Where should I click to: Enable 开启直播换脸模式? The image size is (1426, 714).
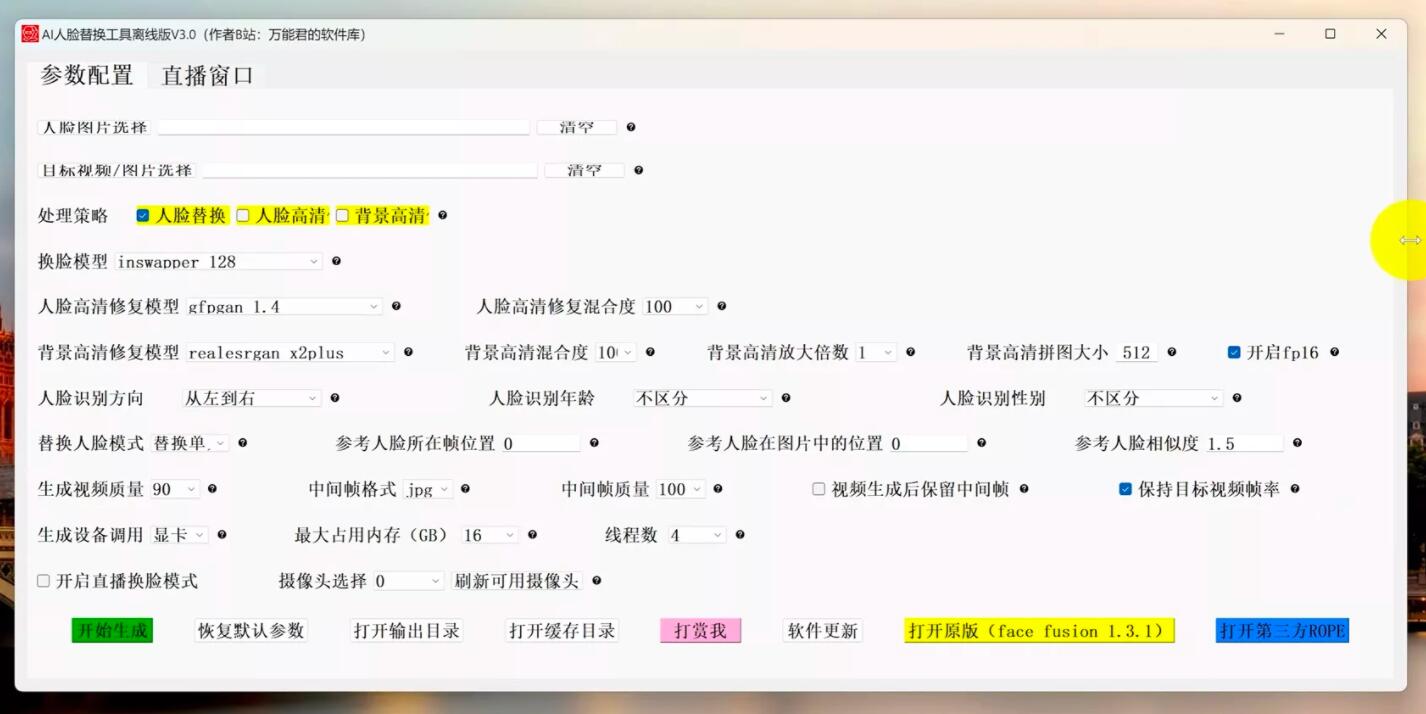click(x=42, y=580)
